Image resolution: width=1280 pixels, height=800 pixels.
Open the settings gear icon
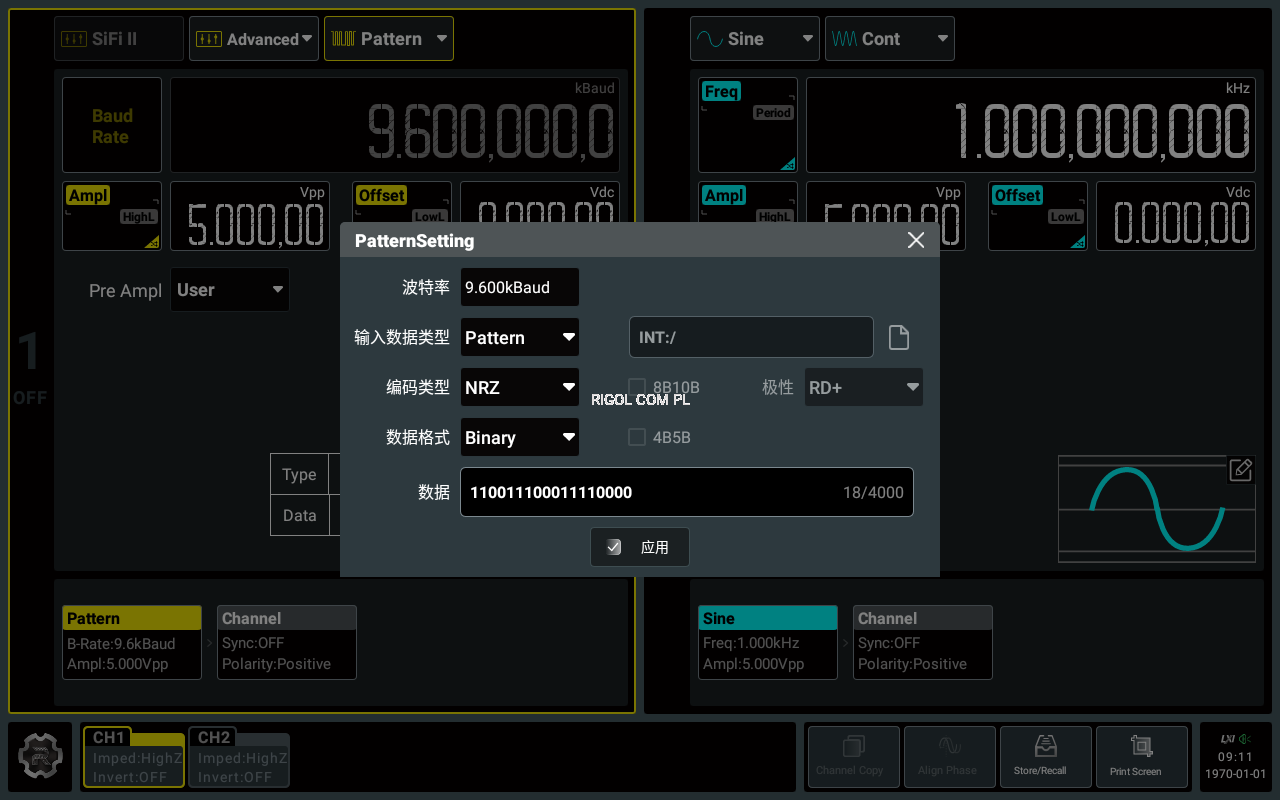[40, 757]
